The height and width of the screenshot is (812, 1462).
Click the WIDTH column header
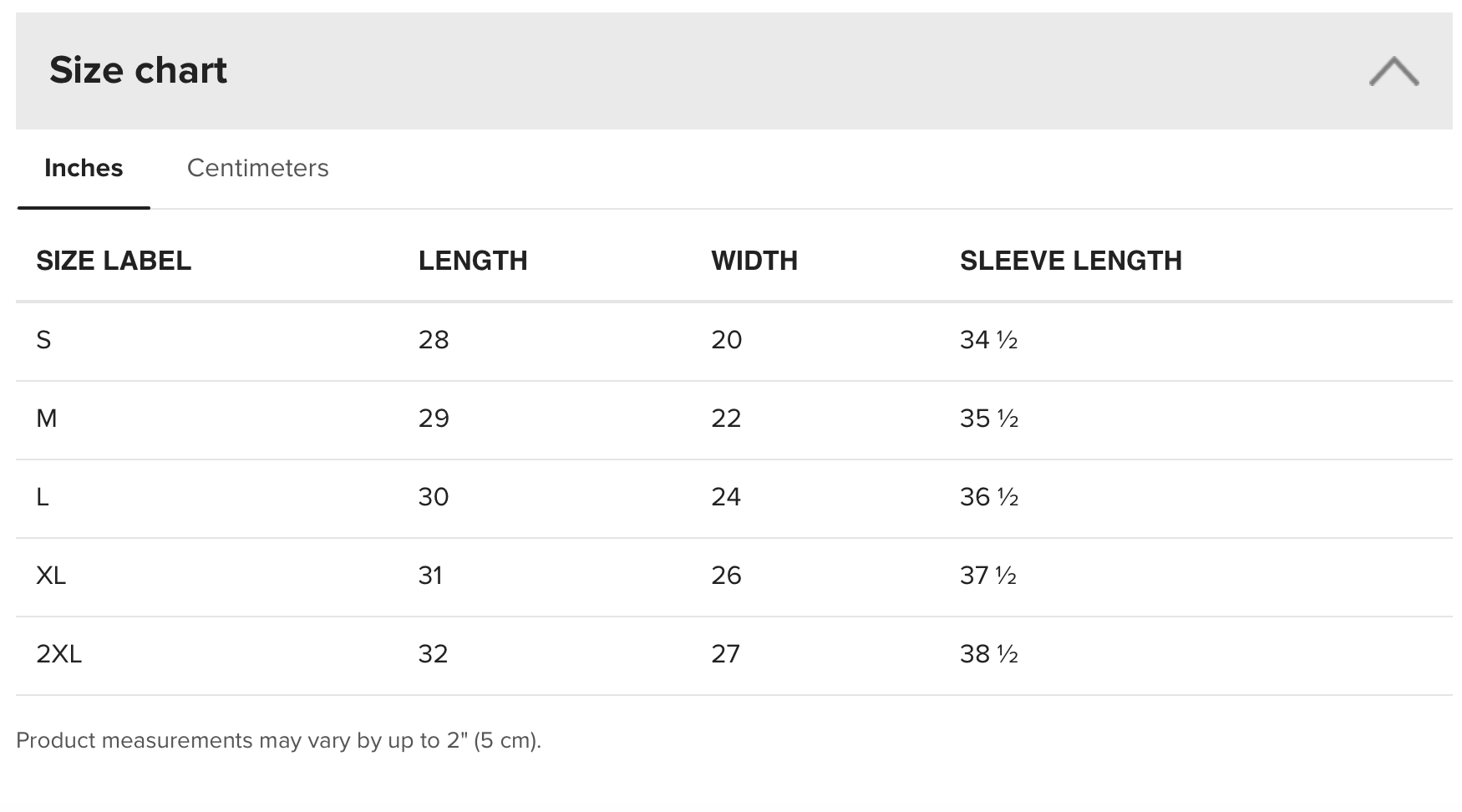point(754,261)
